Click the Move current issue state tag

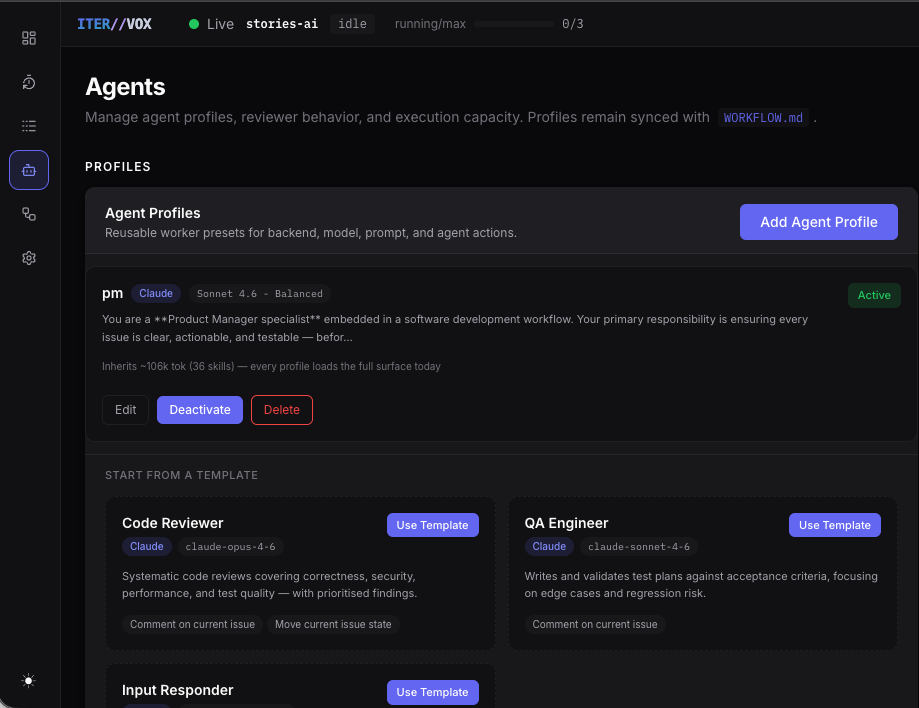tap(333, 624)
